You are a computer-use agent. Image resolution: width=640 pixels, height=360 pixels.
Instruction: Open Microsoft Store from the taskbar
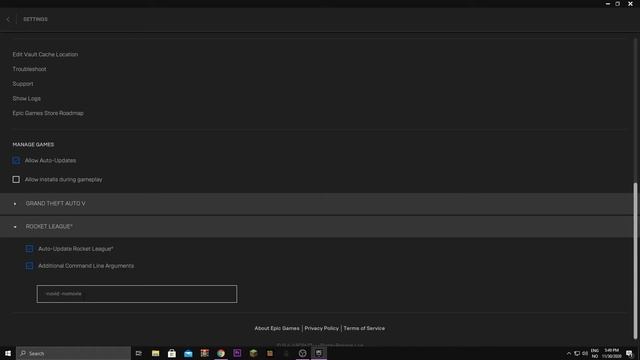172,353
